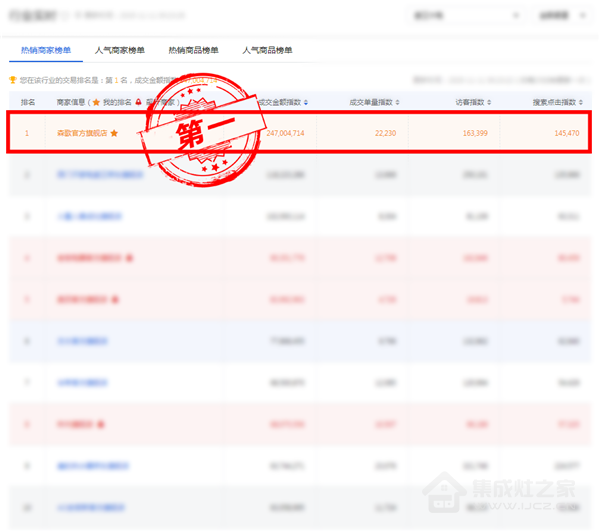Click the 排名 column header
Image resolution: width=600 pixels, height=532 pixels.
tap(28, 102)
